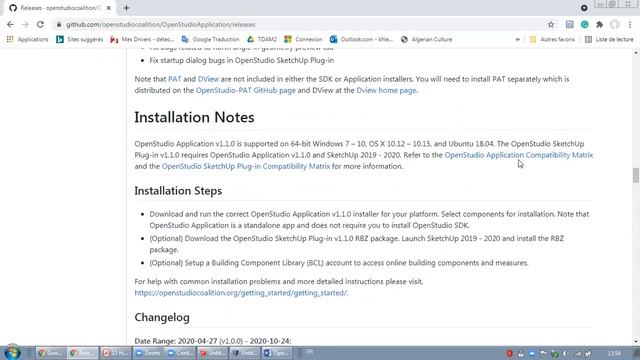
Task: Follow the DView link
Action: point(208,79)
